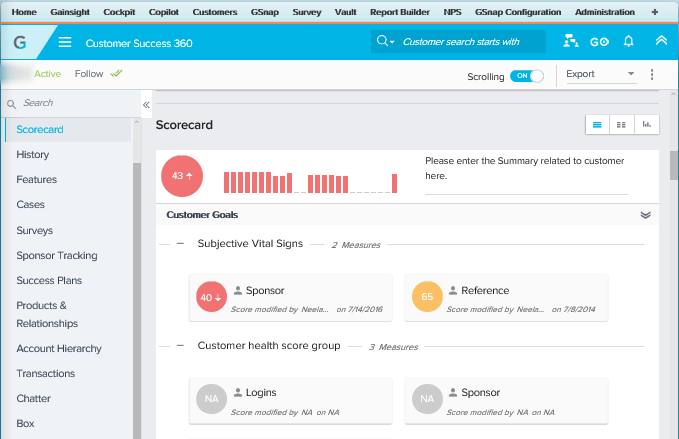Collapse Subjective Vital Signs group

point(181,244)
